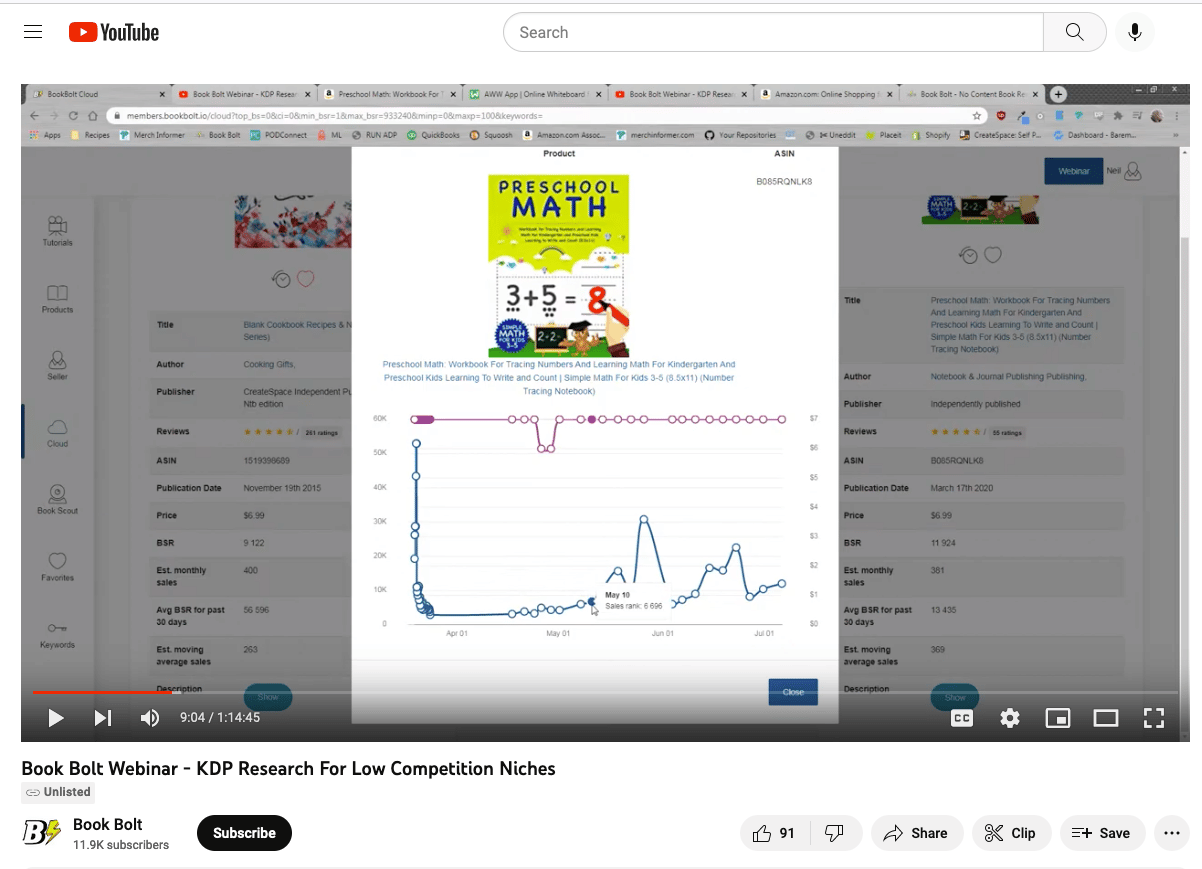Open the Apps bookmark shortcut

pos(46,135)
